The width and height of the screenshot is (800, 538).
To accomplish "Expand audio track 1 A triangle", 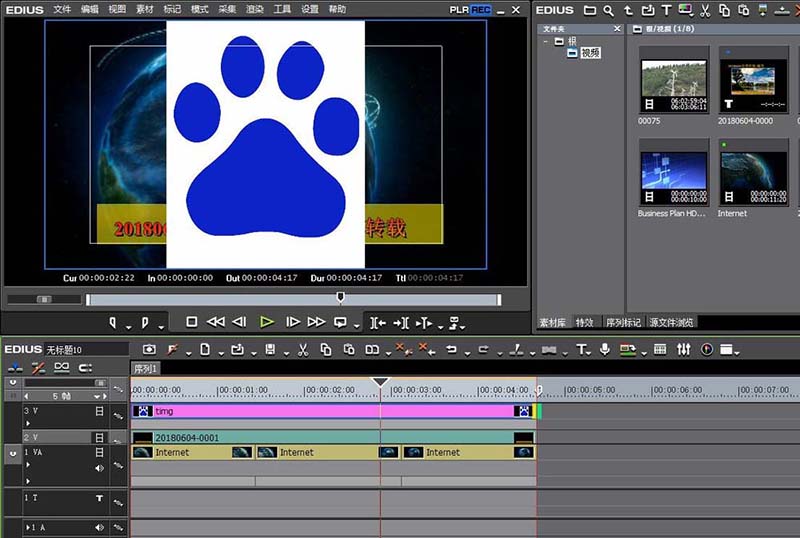I will click(28, 527).
